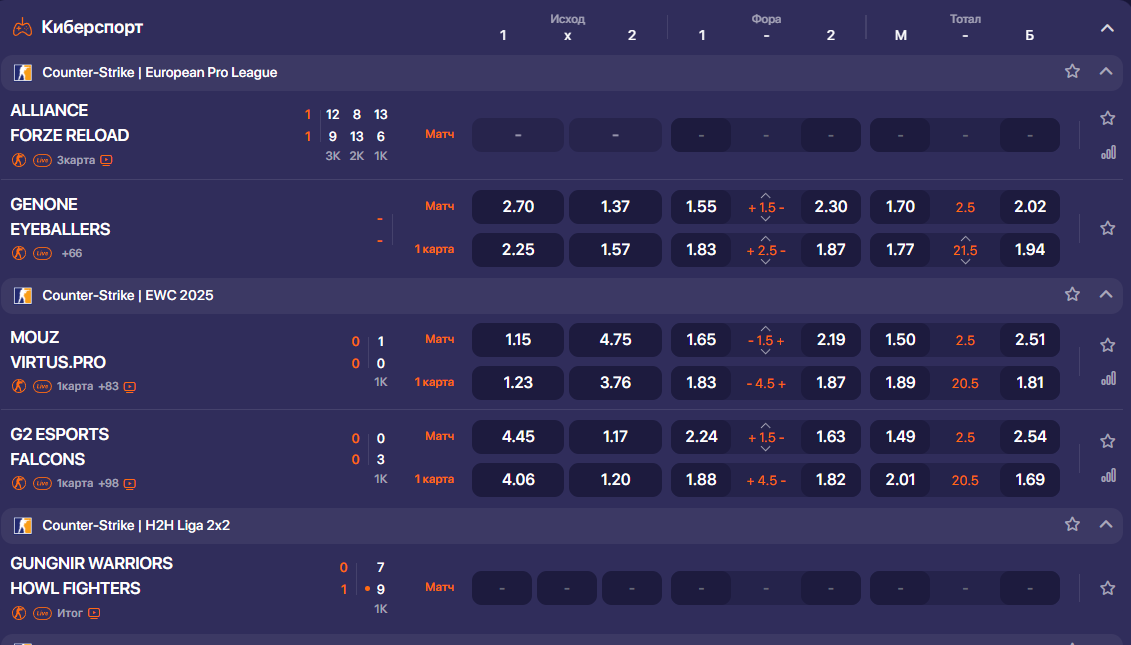The width and height of the screenshot is (1131, 645).
Task: Open statistics for Alliance vs Forze Reload
Action: pyautogui.click(x=1109, y=152)
